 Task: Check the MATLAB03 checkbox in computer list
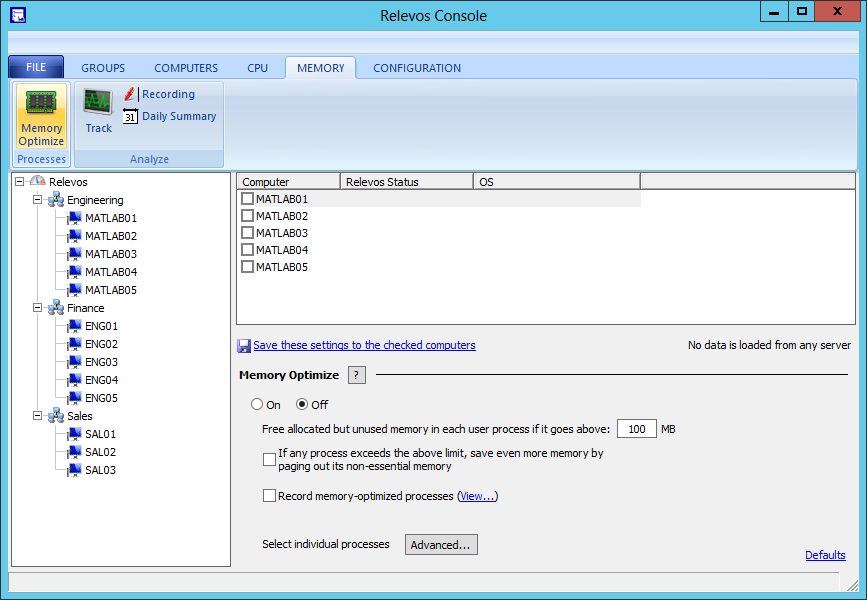pyautogui.click(x=248, y=233)
